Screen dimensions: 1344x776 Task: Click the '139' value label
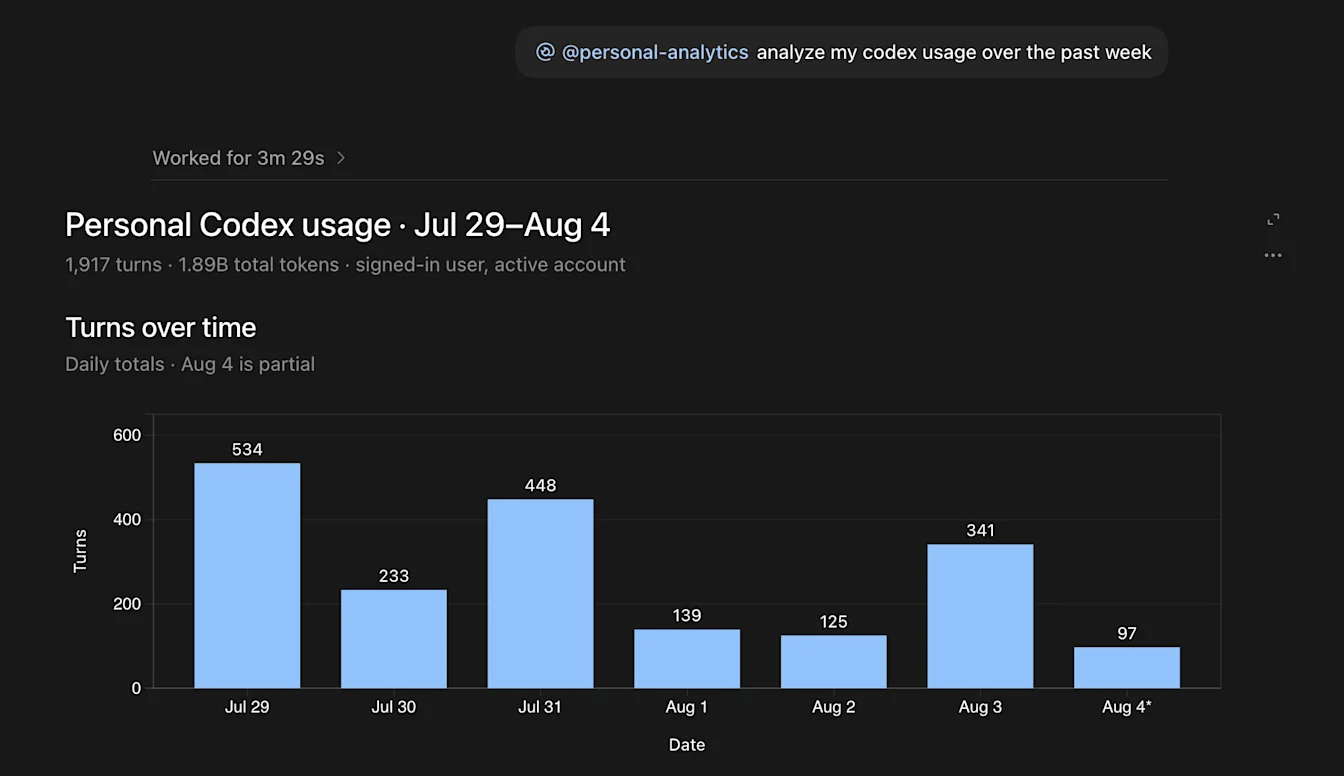pyautogui.click(x=687, y=616)
